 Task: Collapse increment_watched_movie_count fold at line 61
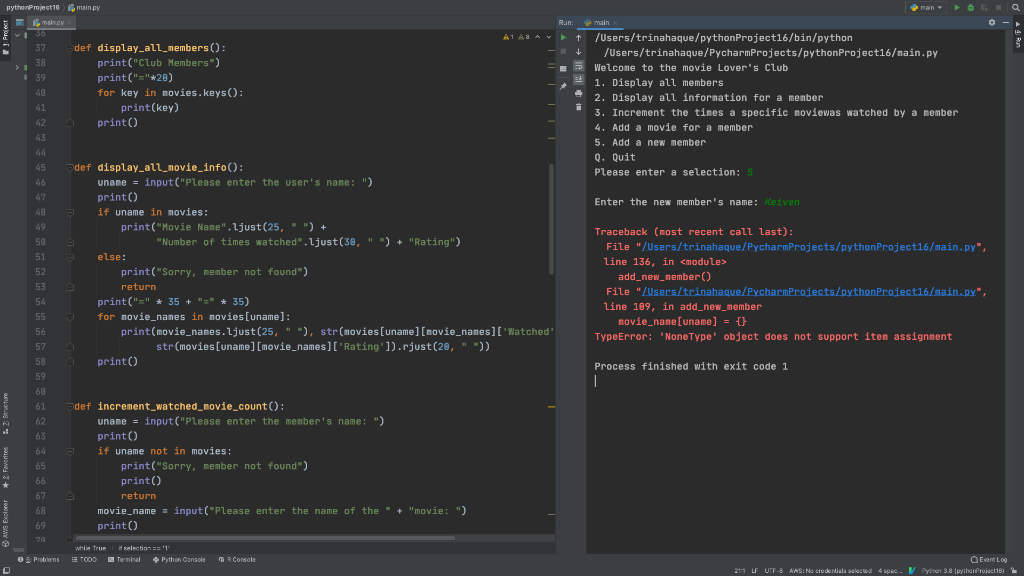tap(70, 406)
